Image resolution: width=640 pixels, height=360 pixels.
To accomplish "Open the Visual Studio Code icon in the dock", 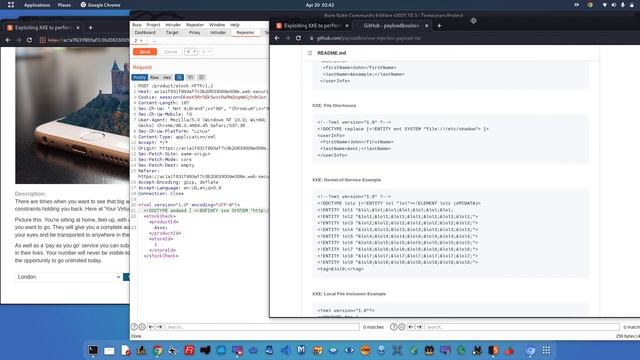I will (285, 350).
